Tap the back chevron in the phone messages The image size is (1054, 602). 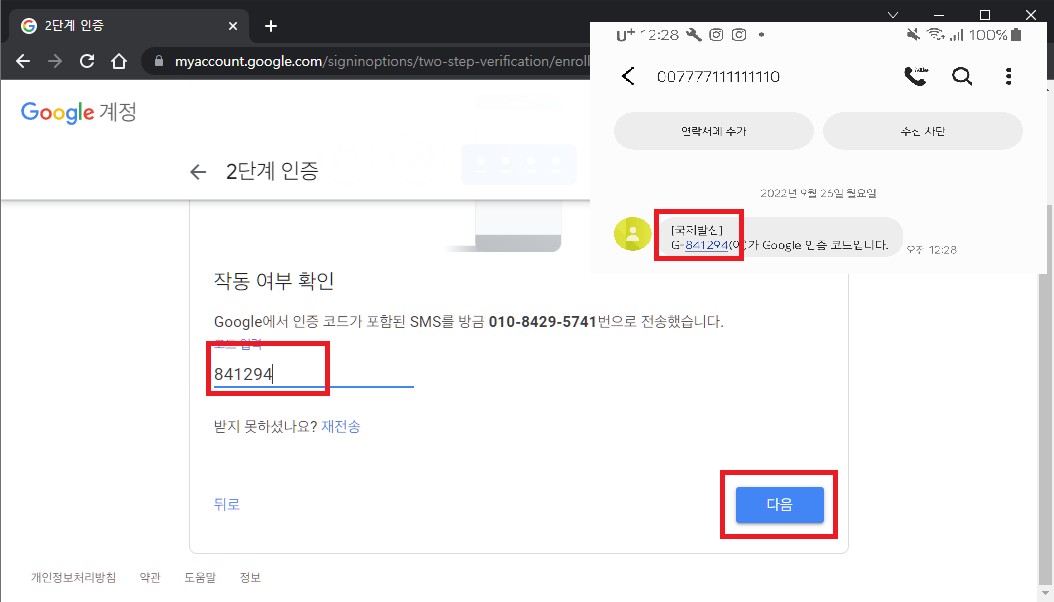[629, 76]
